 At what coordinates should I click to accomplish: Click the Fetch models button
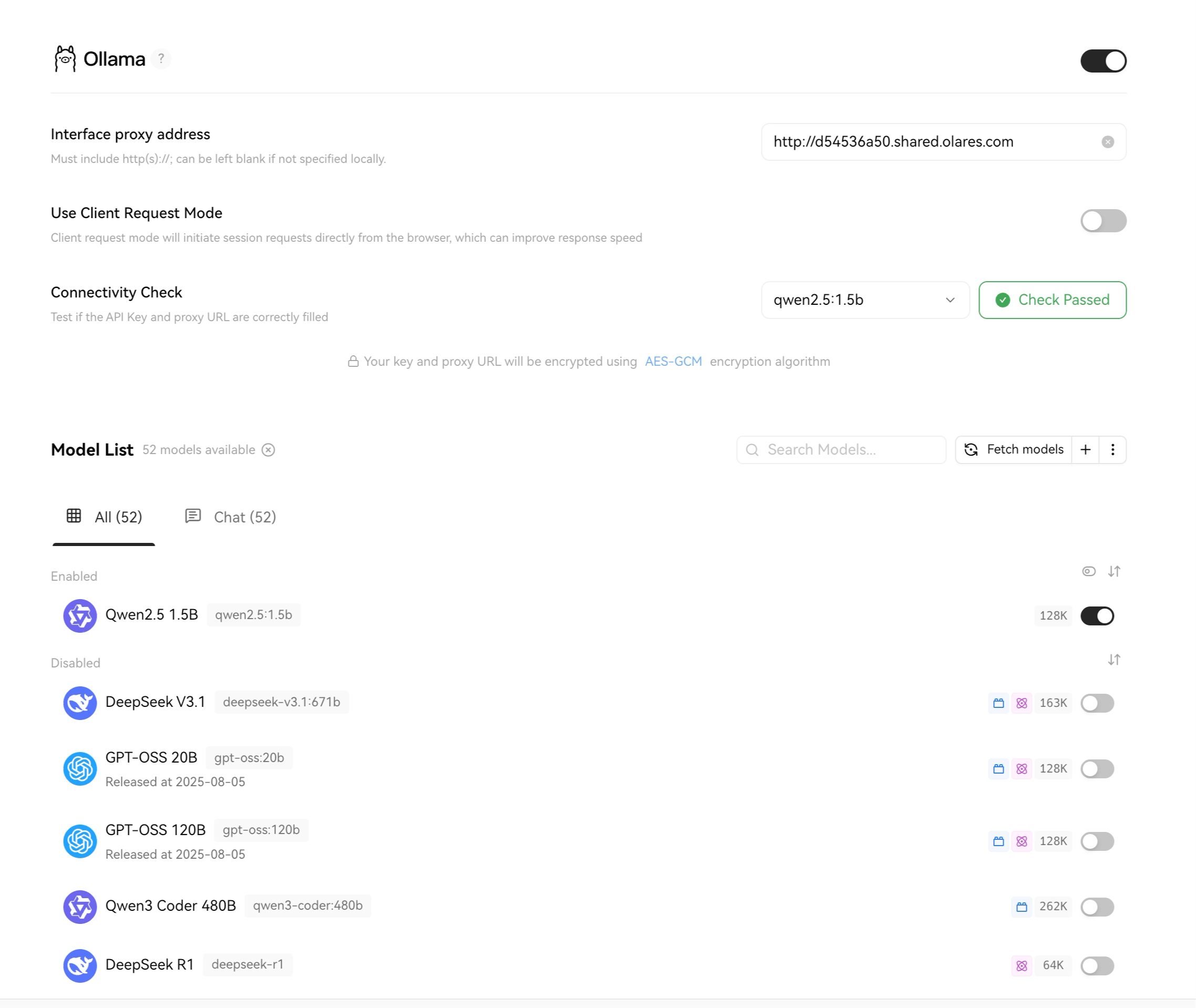tap(1014, 450)
